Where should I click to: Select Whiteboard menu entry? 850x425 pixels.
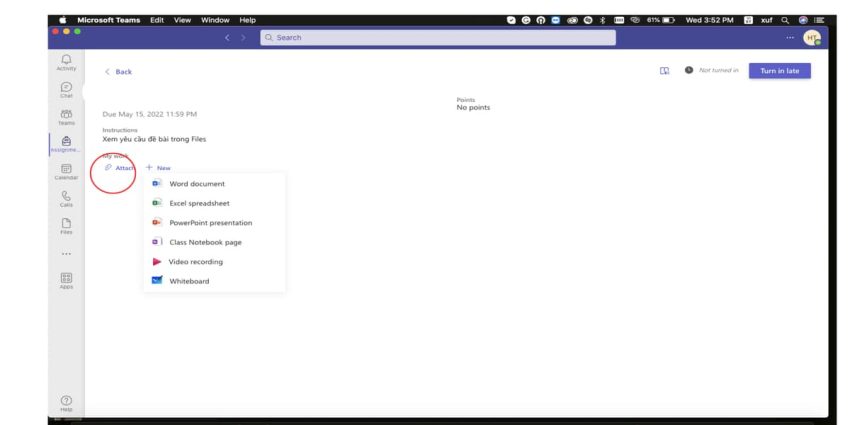point(215,281)
